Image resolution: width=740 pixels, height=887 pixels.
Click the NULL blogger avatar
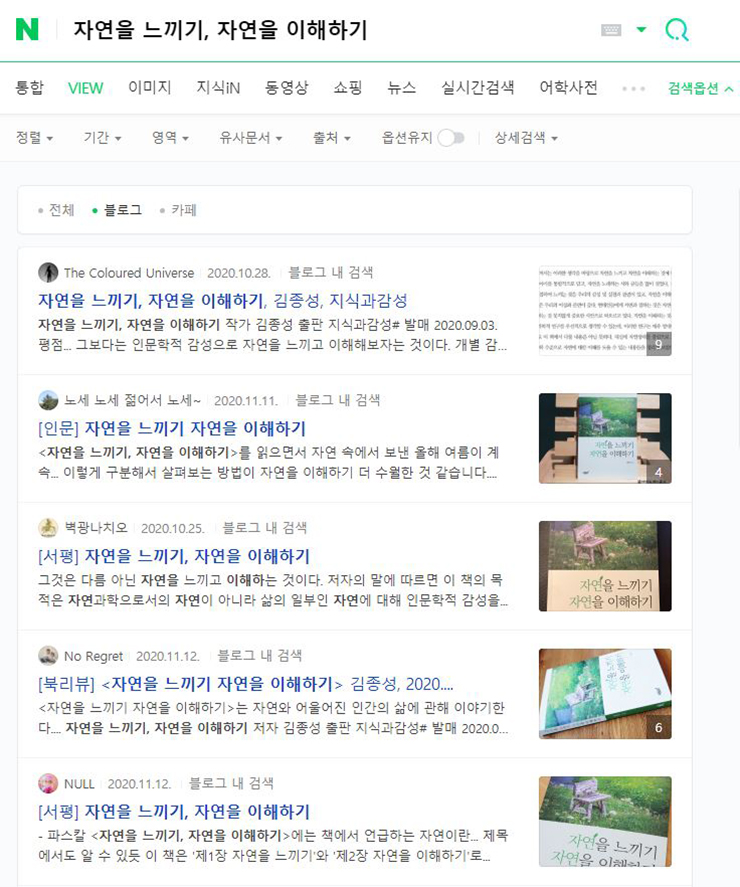pyautogui.click(x=48, y=783)
